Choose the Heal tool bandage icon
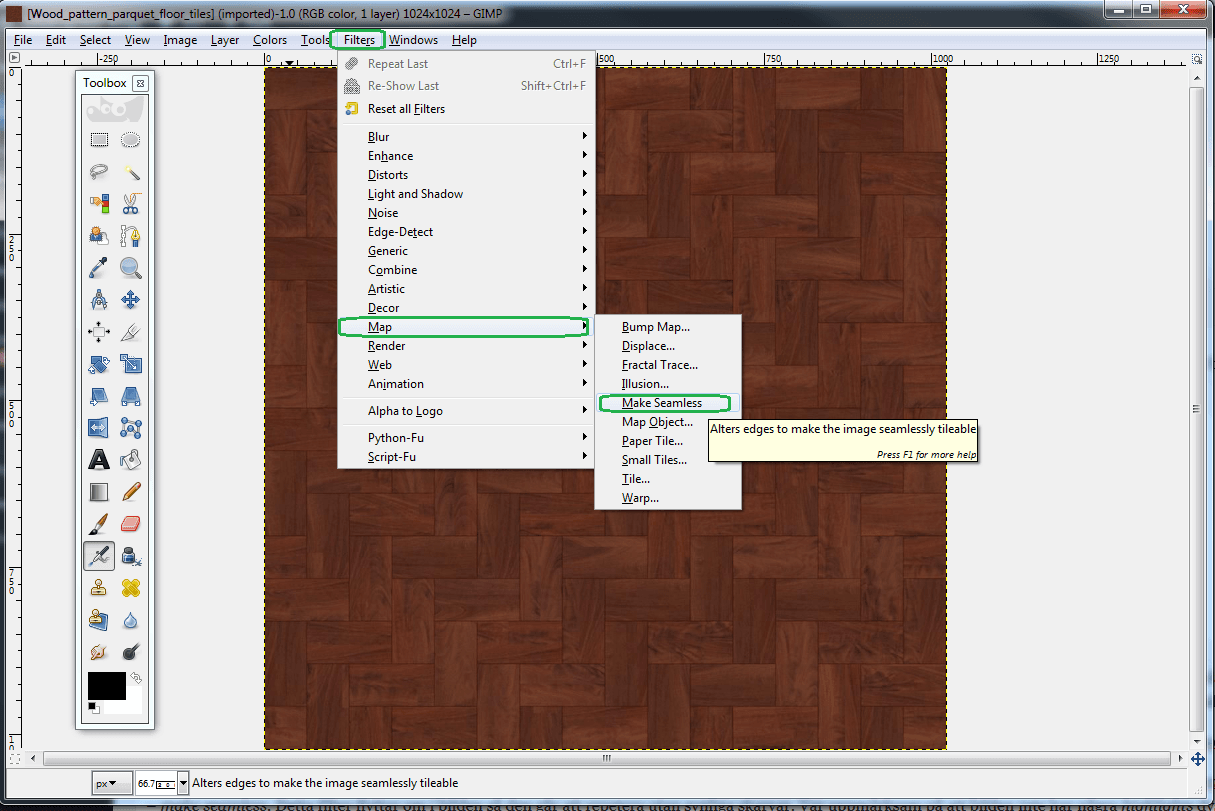The image size is (1215, 811). point(130,588)
